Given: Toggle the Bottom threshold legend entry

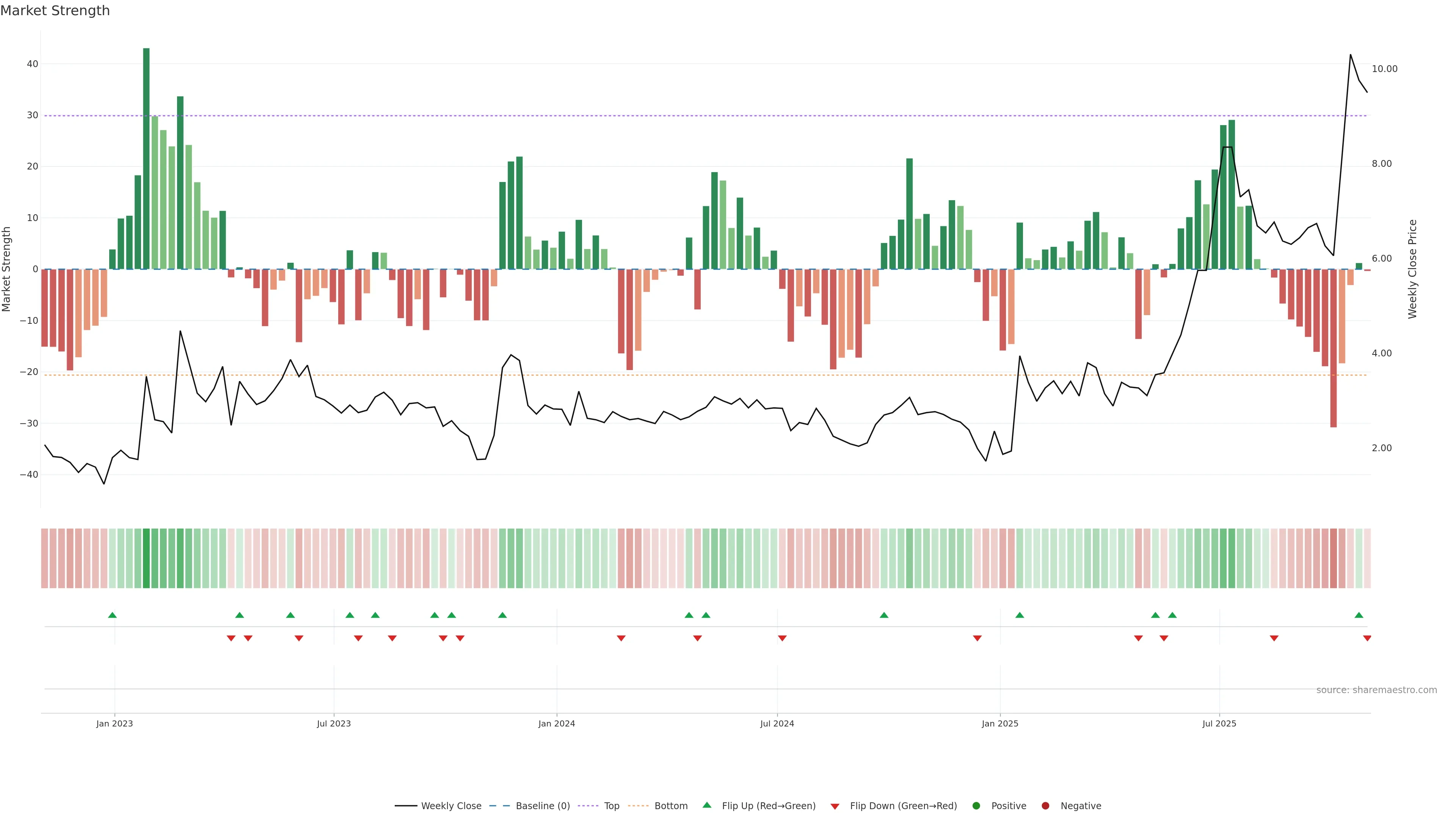Looking at the screenshot, I should coord(670,805).
